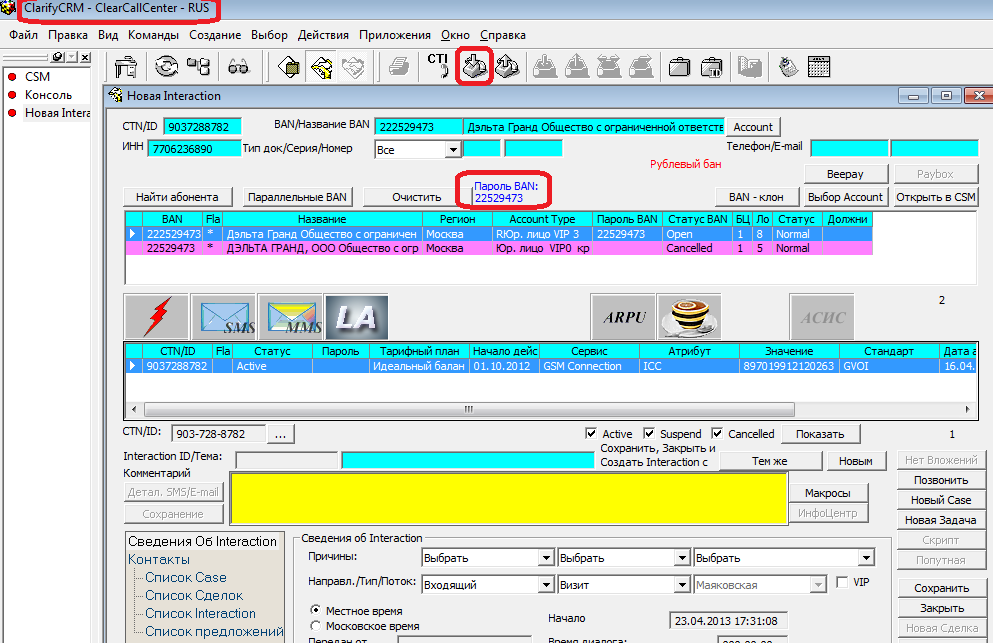993x643 pixels.
Task: Click the plain briefcase toolbar icon
Action: point(679,67)
